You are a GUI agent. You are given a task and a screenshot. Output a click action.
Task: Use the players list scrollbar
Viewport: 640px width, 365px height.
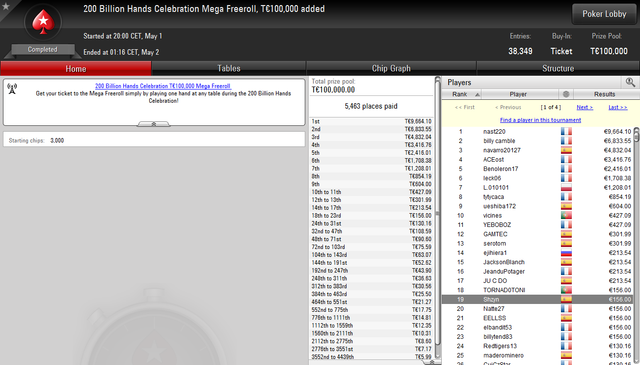[636, 136]
